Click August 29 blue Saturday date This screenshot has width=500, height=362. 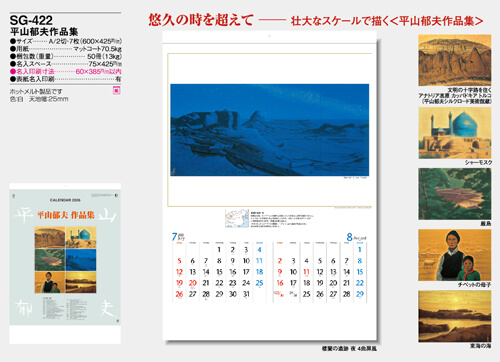click(360, 294)
